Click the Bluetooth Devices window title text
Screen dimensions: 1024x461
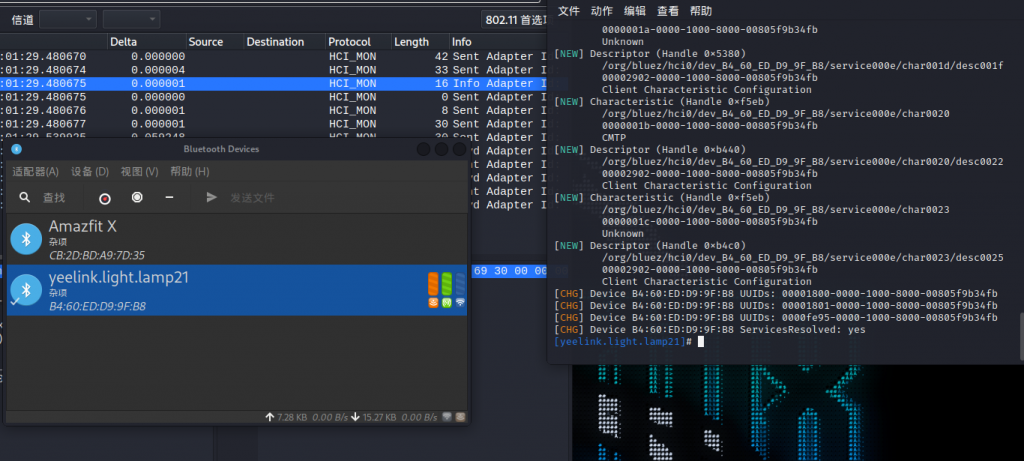(221, 150)
